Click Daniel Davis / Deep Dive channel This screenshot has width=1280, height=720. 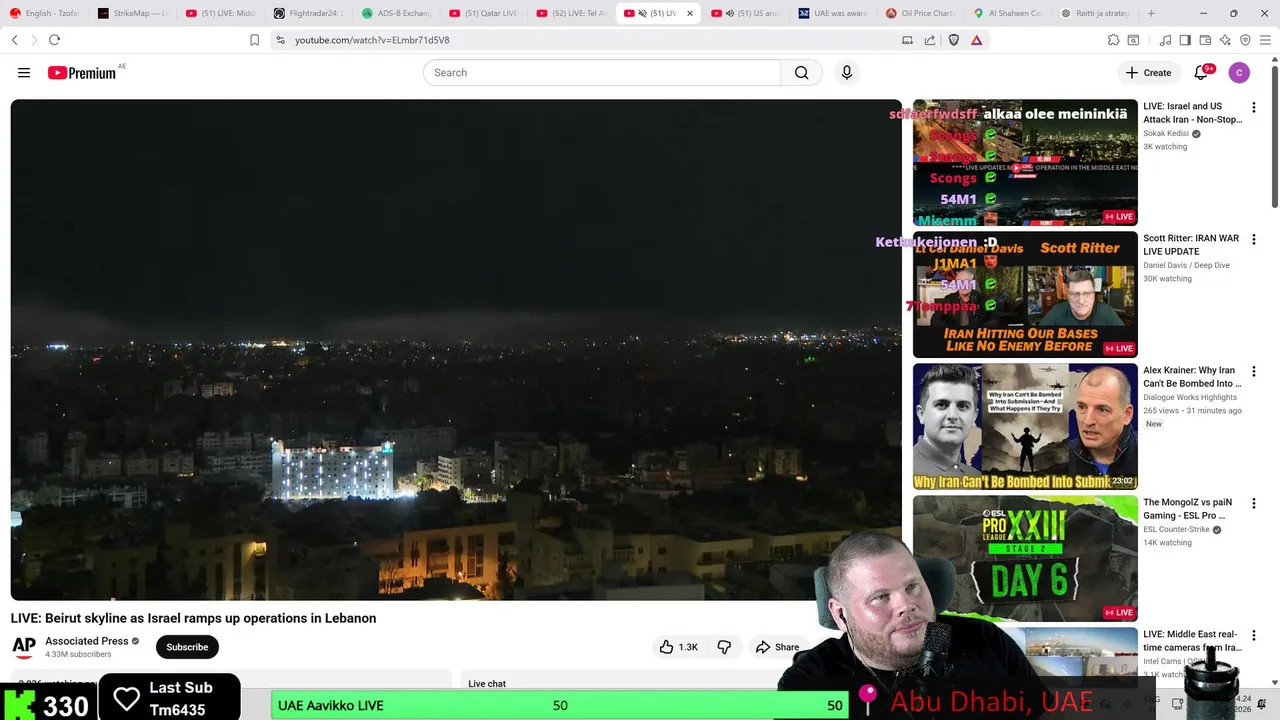tap(1186, 265)
